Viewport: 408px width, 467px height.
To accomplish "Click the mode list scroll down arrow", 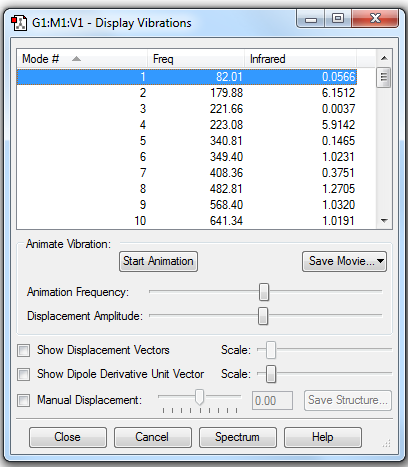I will [x=384, y=221].
